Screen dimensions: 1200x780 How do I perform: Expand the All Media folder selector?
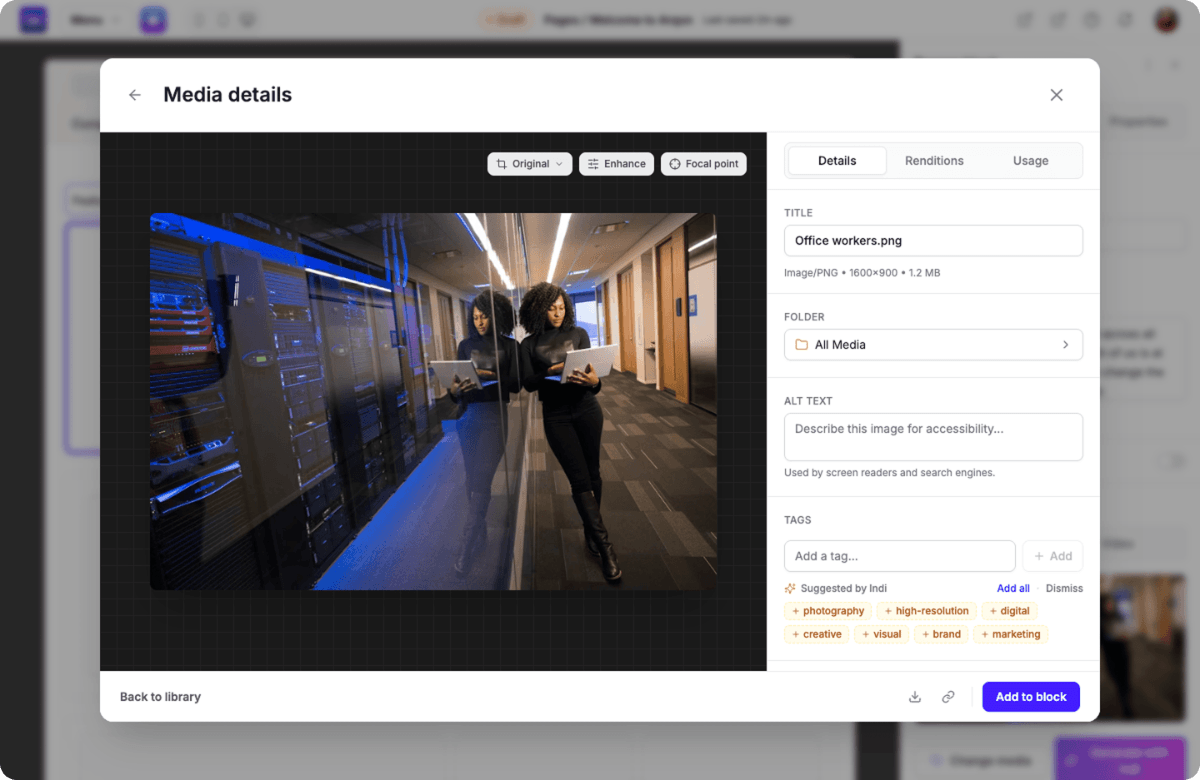[x=933, y=345]
